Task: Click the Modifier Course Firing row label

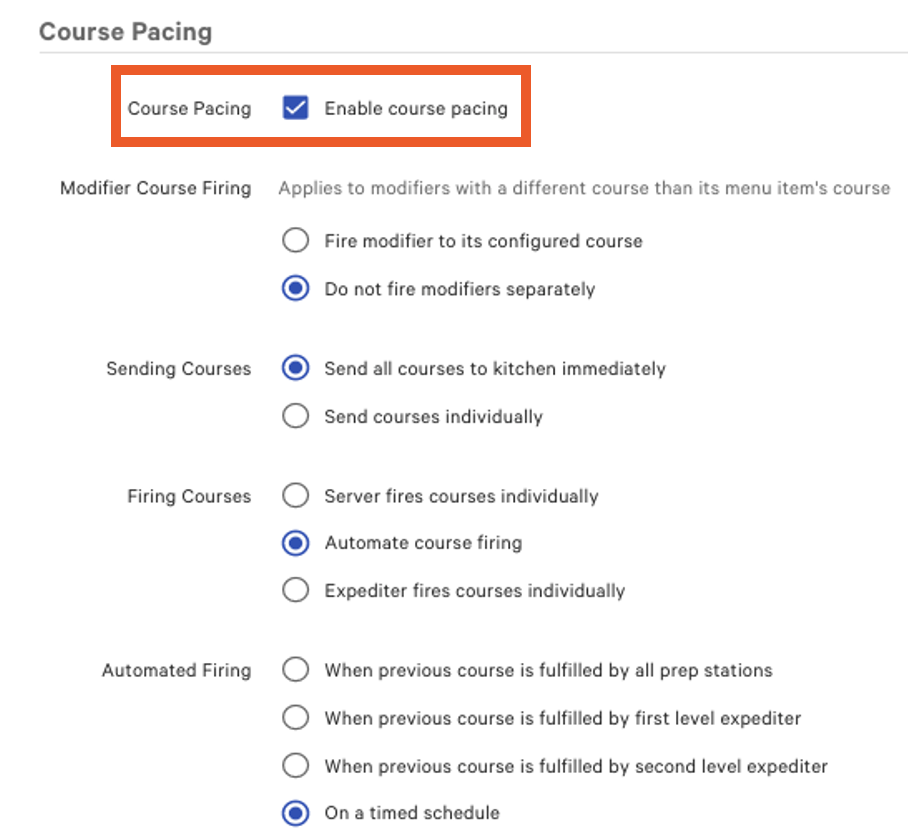Action: 155,188
